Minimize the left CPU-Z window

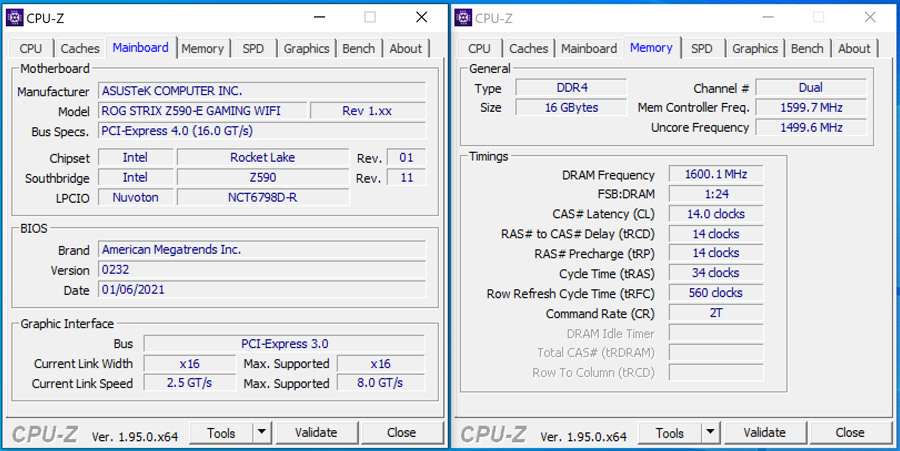(320, 18)
